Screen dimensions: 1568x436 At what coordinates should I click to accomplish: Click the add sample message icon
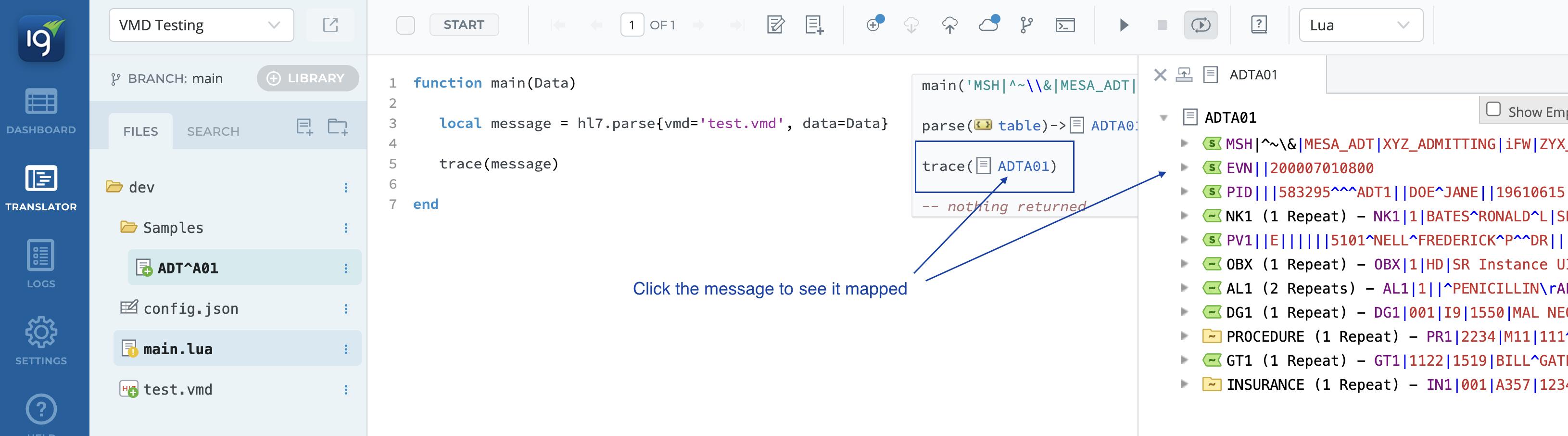pos(814,25)
